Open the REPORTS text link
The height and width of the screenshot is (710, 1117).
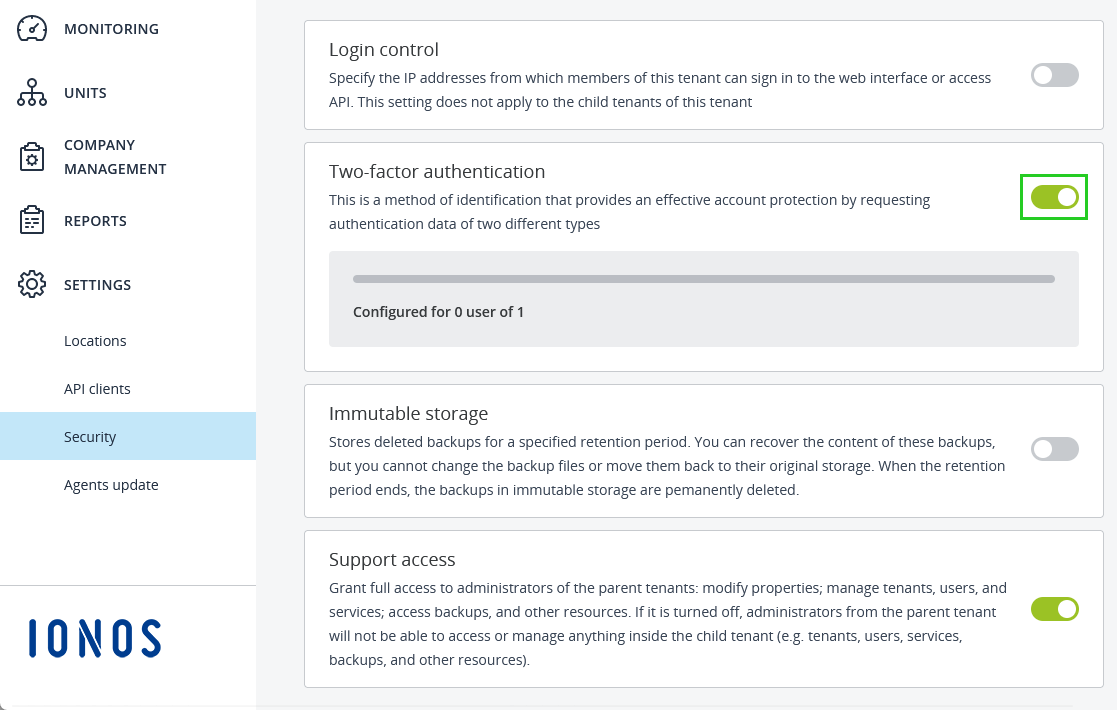tap(95, 221)
